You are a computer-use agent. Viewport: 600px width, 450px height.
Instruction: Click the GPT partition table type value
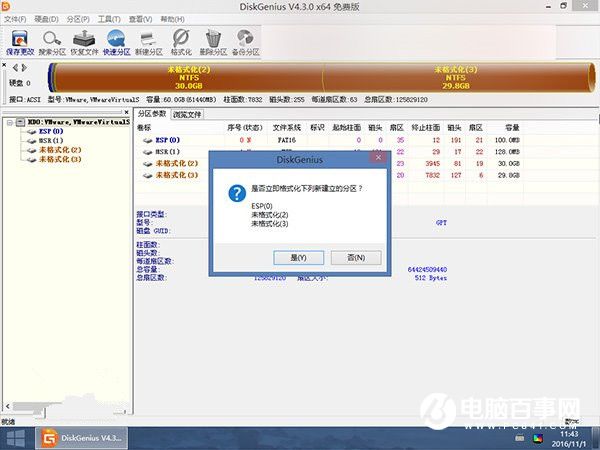click(441, 223)
